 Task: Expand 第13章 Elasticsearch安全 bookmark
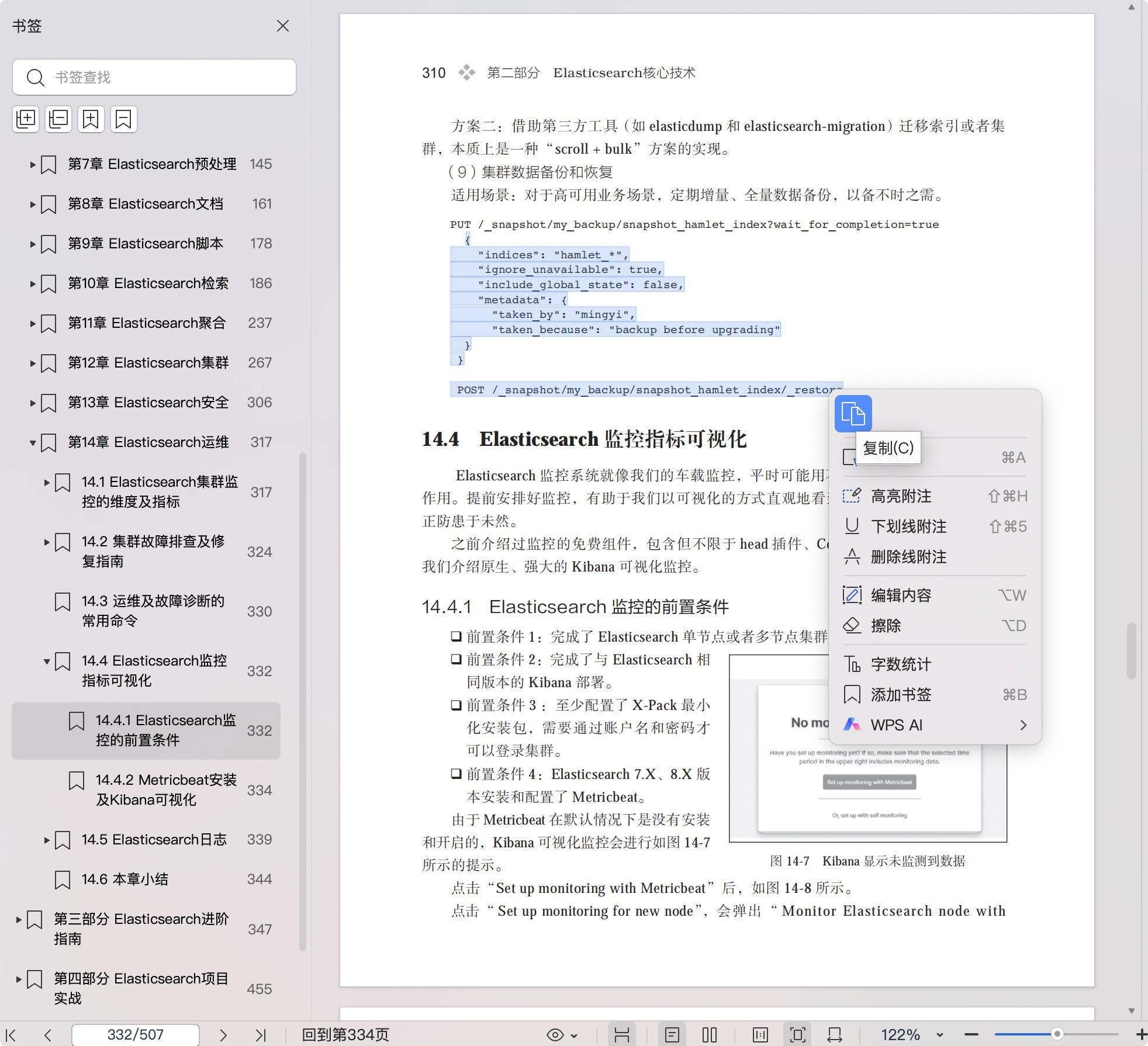(33, 403)
